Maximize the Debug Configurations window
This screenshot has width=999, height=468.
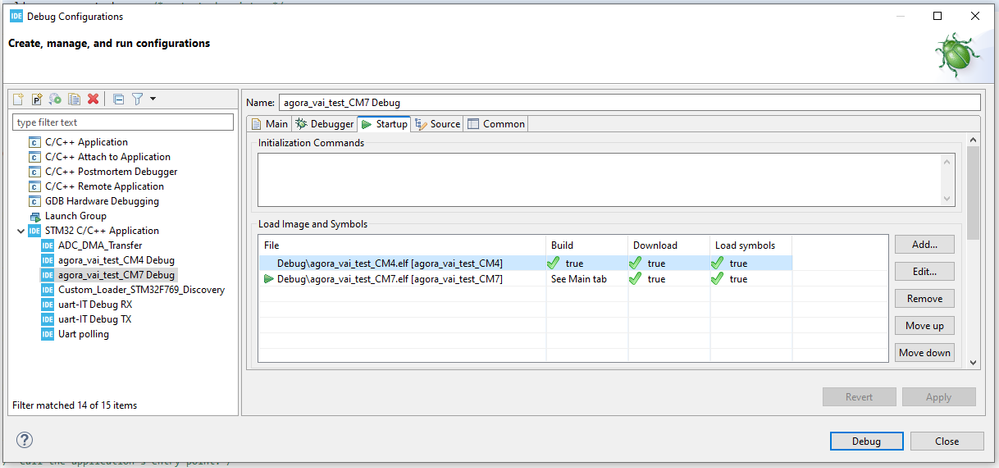[937, 17]
